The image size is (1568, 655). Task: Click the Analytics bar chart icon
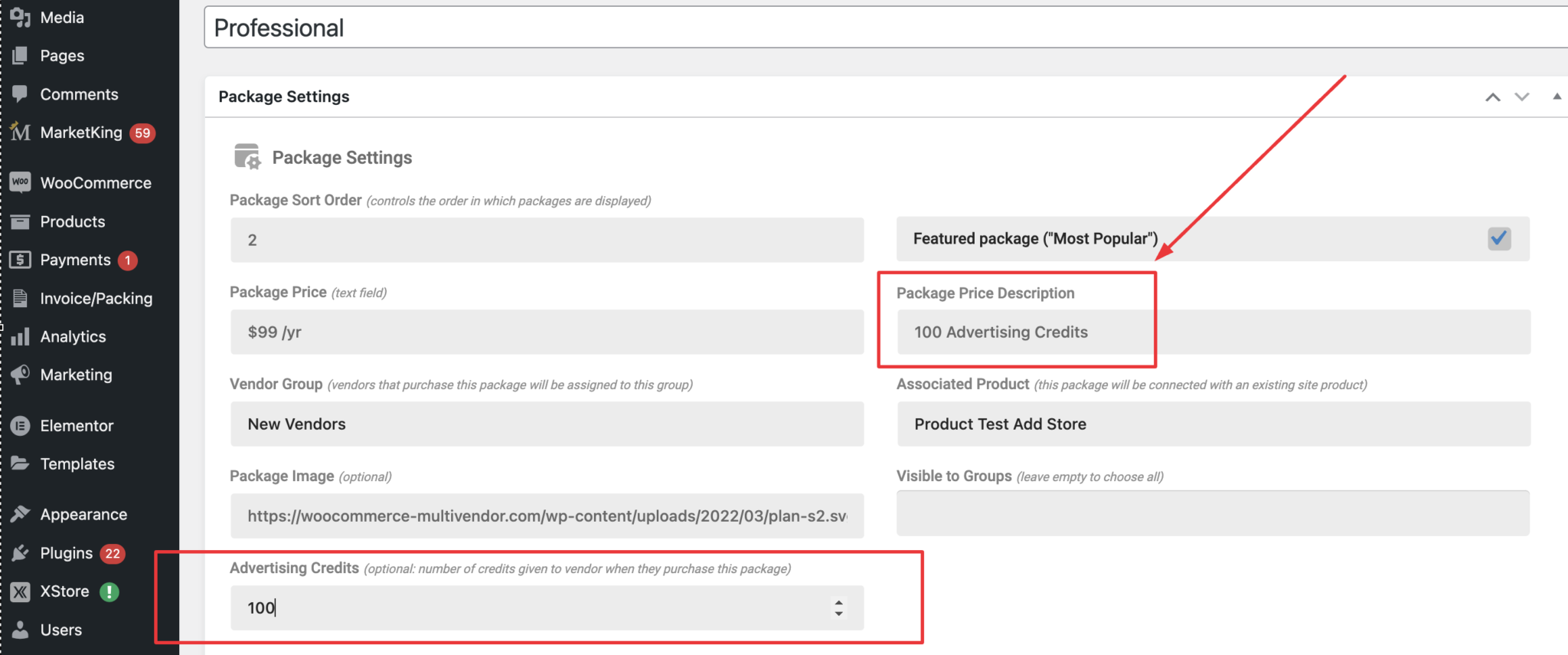(x=21, y=336)
